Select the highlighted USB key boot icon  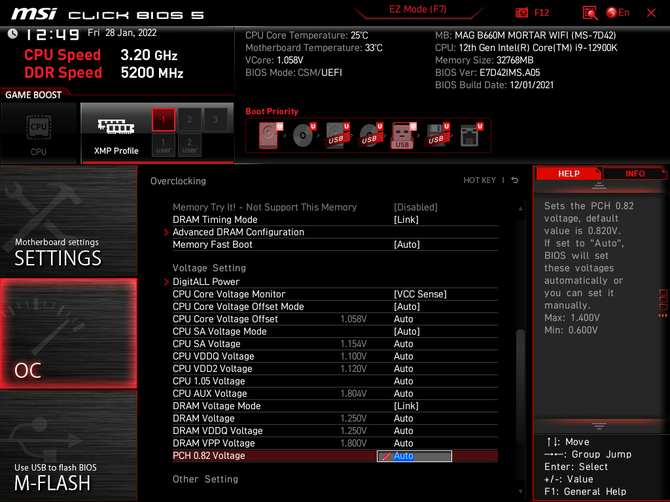point(403,135)
